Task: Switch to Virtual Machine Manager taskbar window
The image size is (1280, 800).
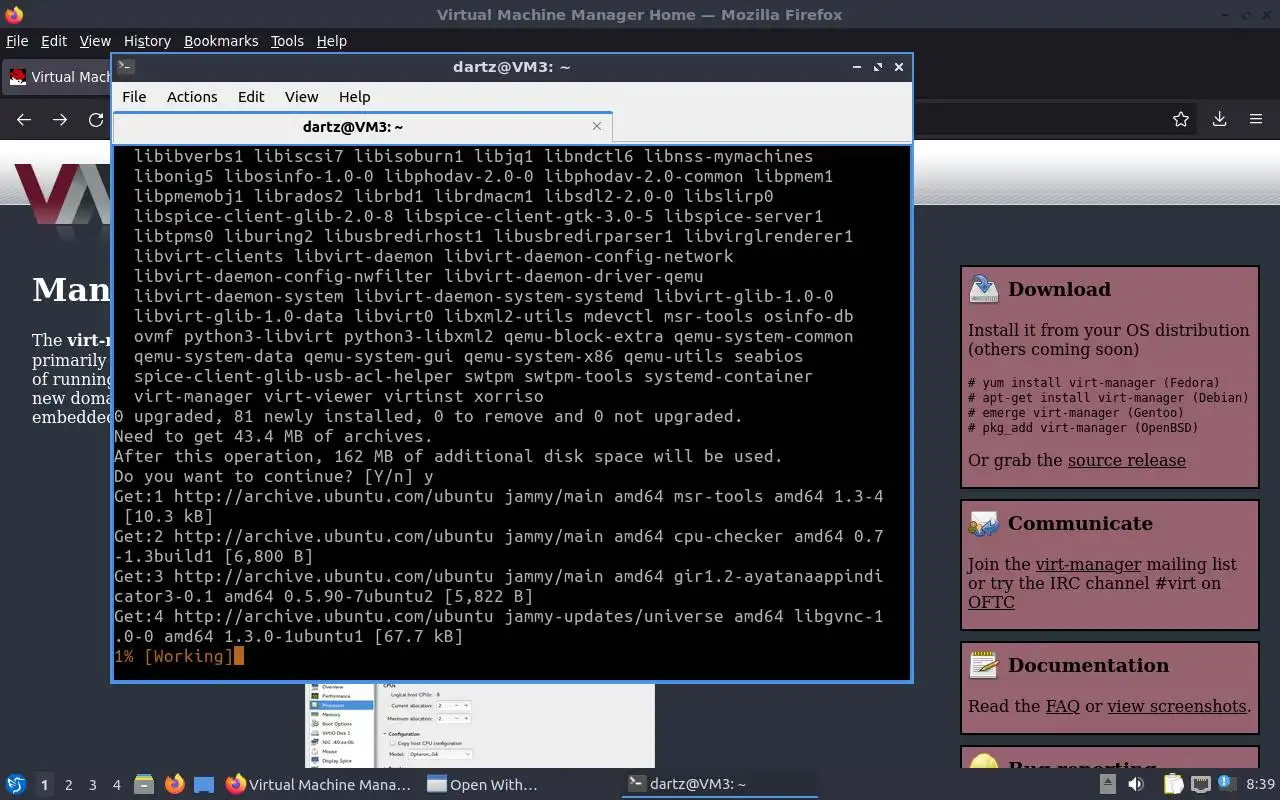Action: (x=319, y=785)
